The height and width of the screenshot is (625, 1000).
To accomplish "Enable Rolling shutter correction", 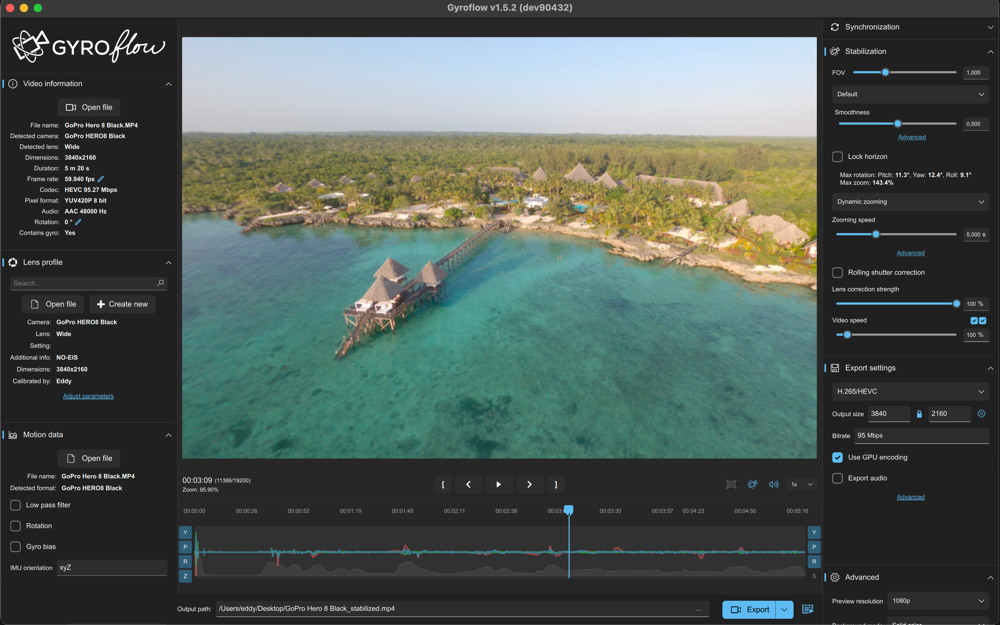I will pos(838,272).
